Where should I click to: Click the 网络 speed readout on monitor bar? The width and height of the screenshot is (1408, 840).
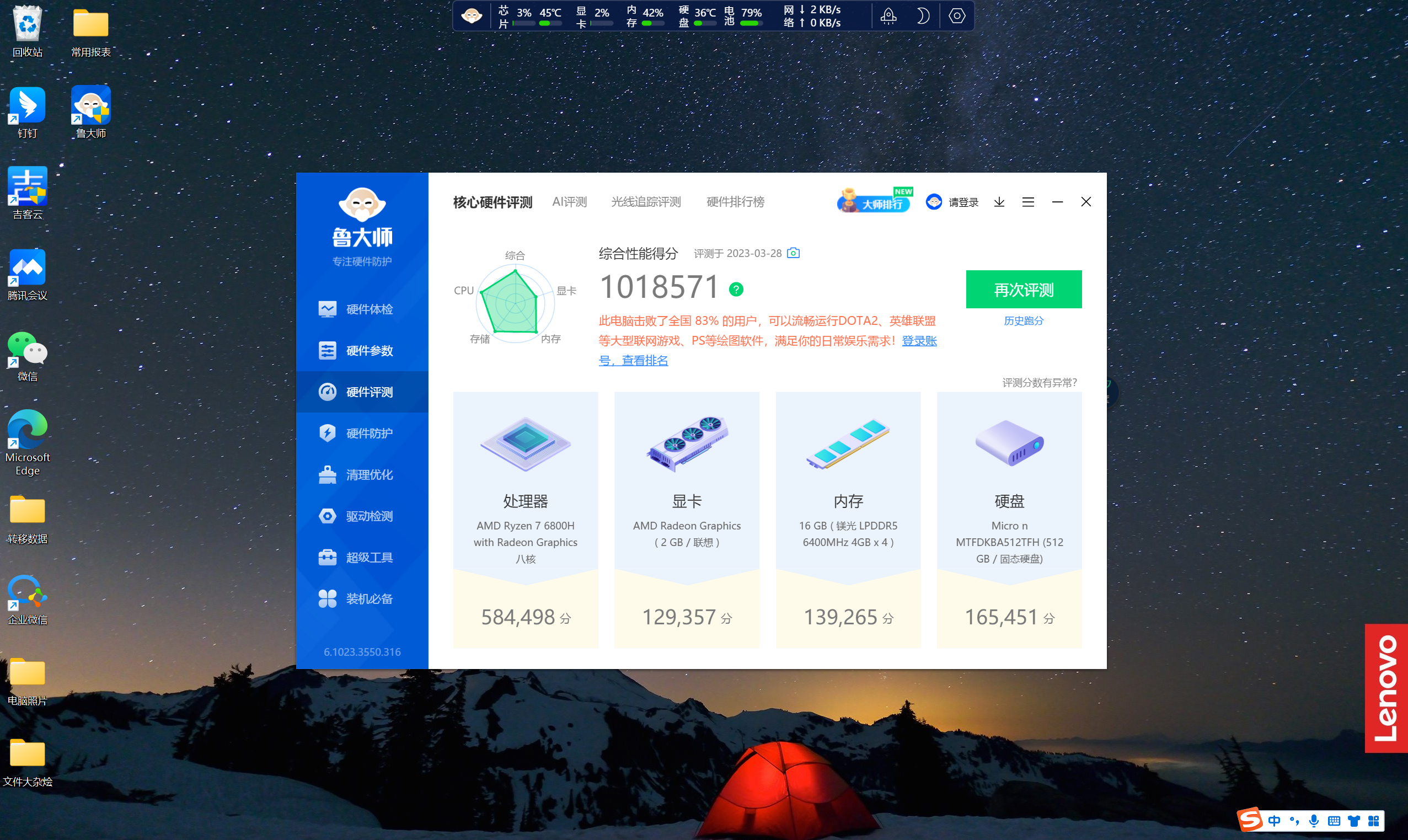[812, 16]
